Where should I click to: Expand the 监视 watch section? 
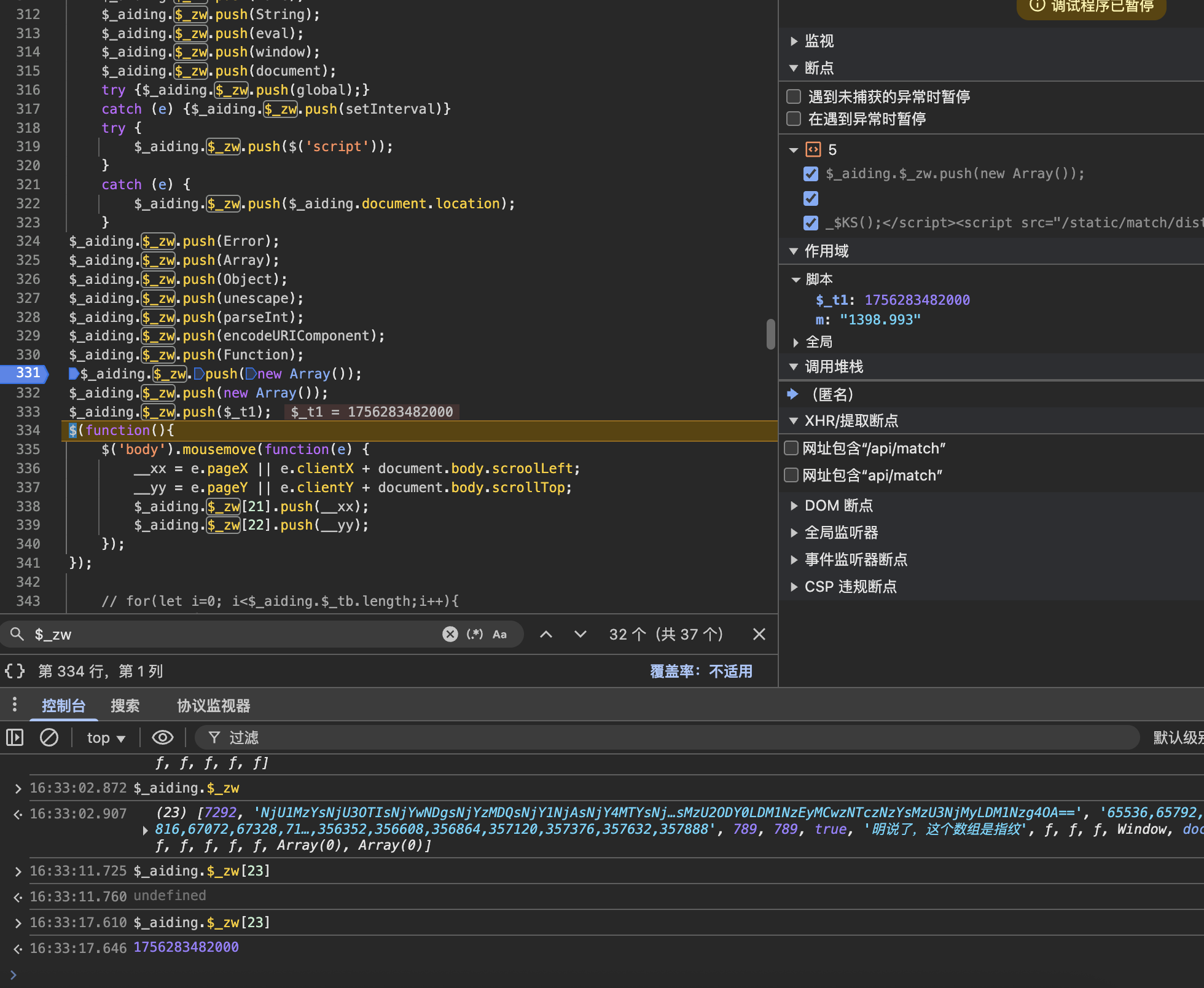(x=794, y=41)
